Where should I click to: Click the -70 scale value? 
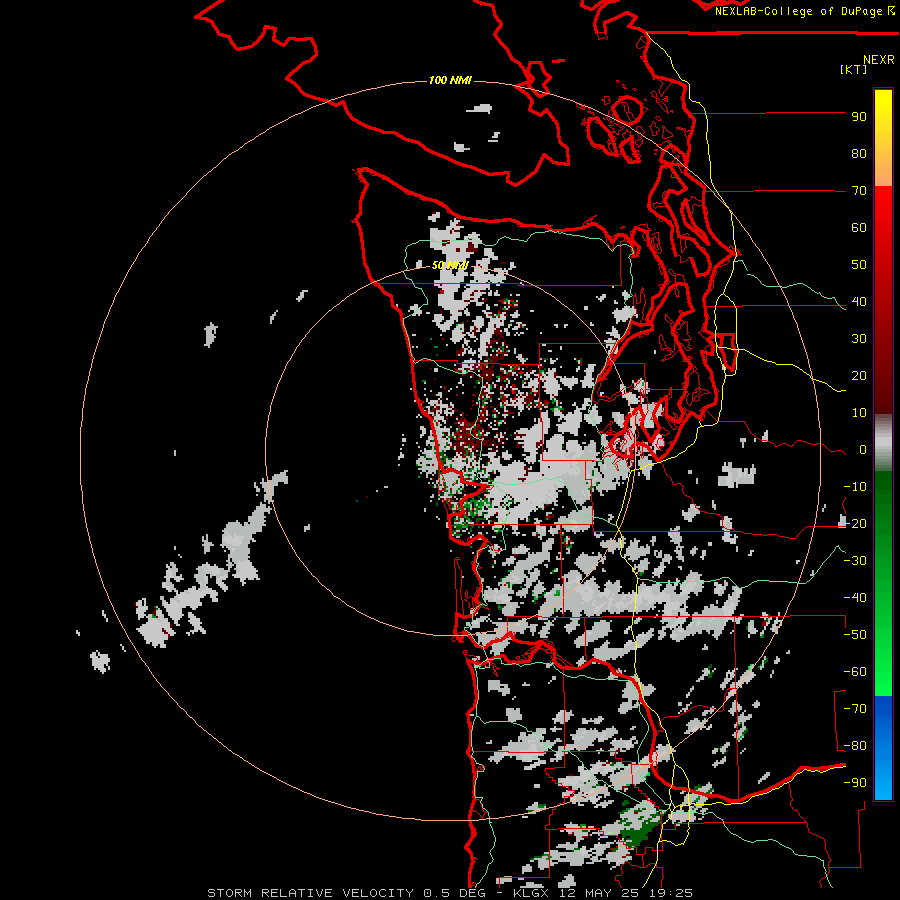855,709
